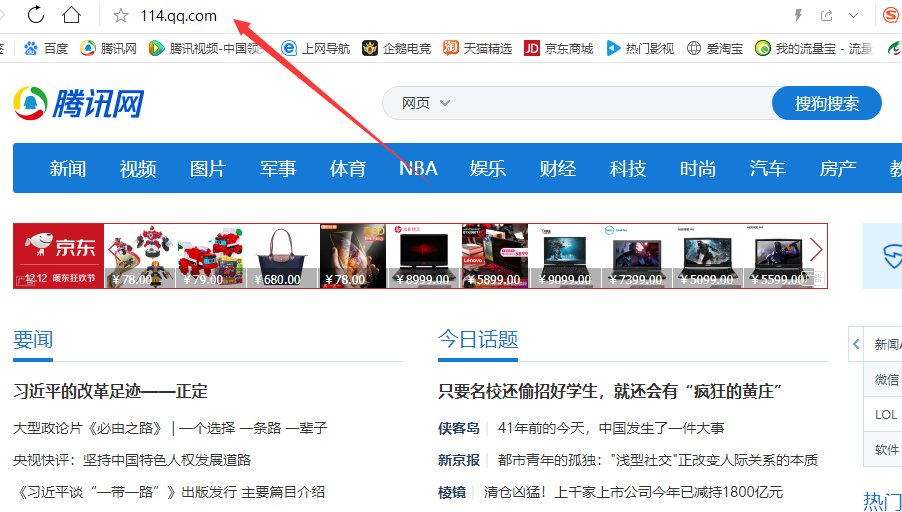Image resolution: width=902 pixels, height=512 pixels.
Task: Open the 体育 navigation tab
Action: 348,169
